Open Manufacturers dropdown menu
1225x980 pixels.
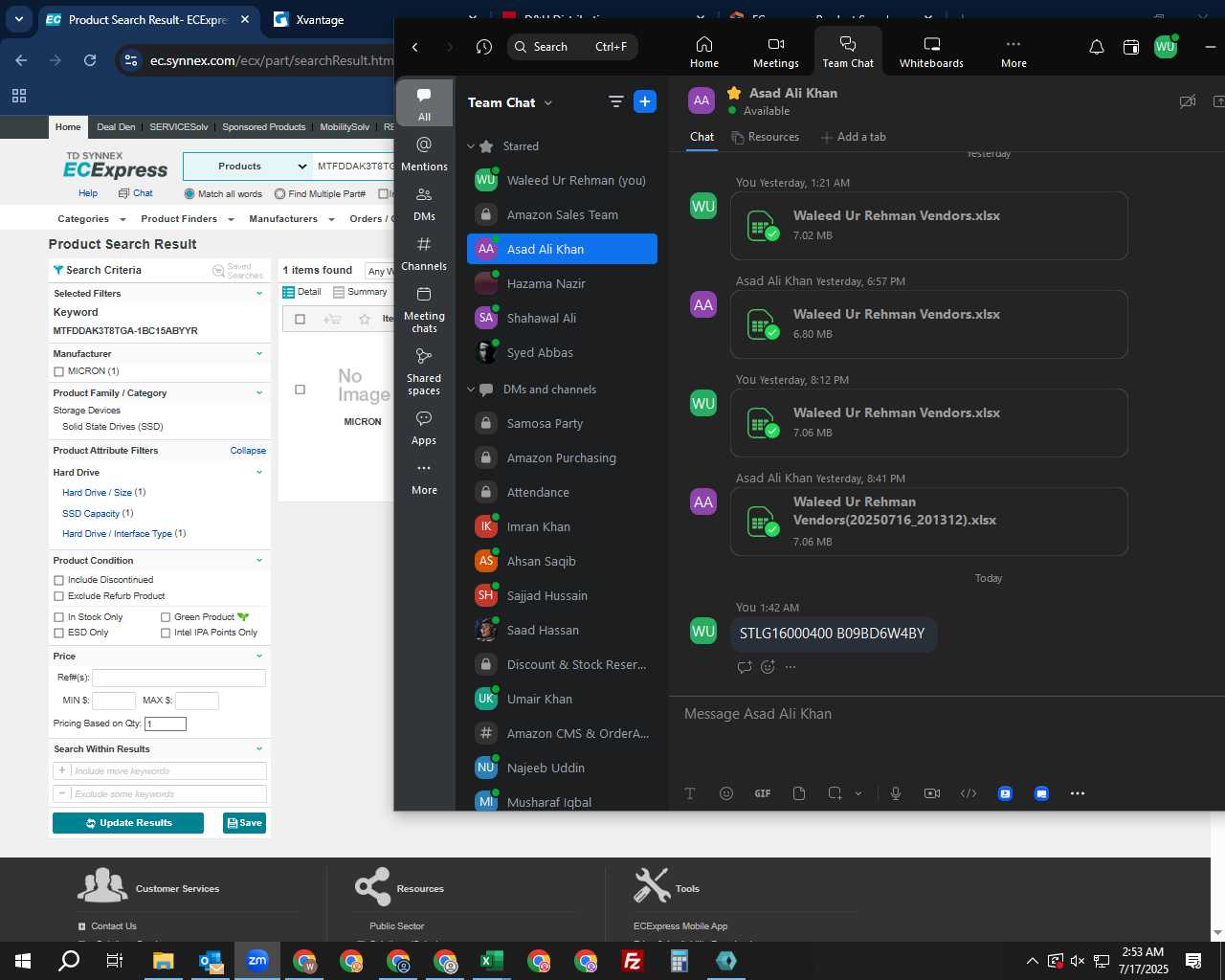point(291,219)
